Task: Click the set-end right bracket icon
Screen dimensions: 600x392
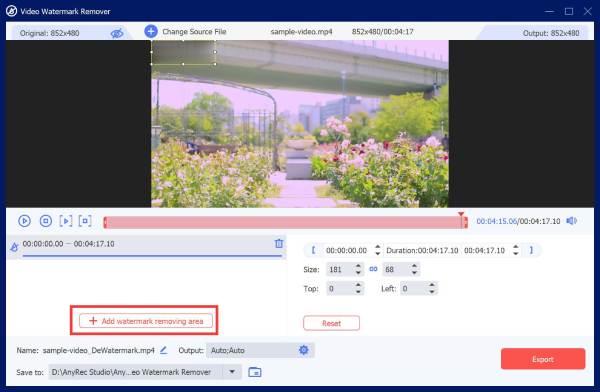Action: point(531,250)
